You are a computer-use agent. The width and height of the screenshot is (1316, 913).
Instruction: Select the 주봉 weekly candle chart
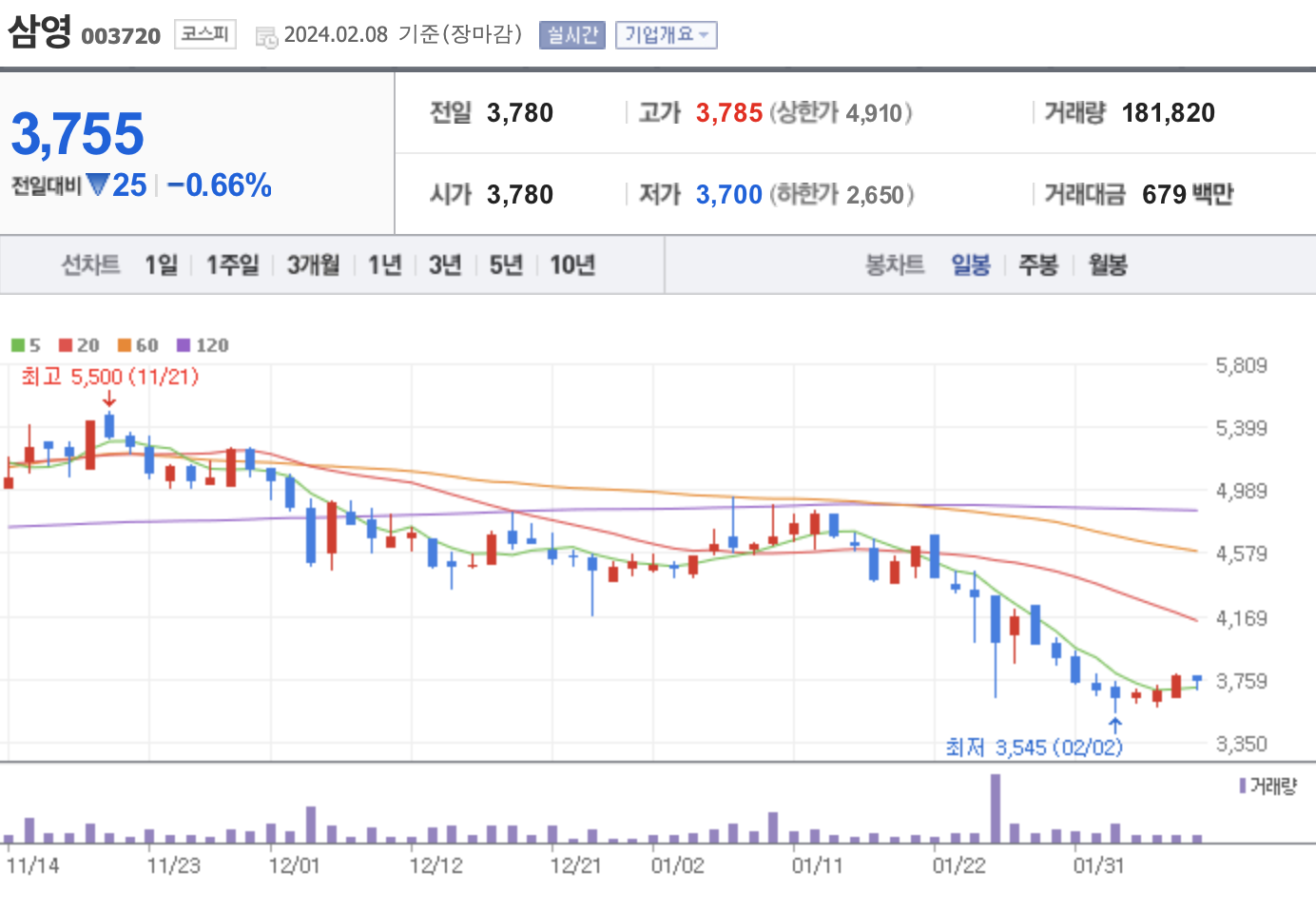click(1038, 264)
